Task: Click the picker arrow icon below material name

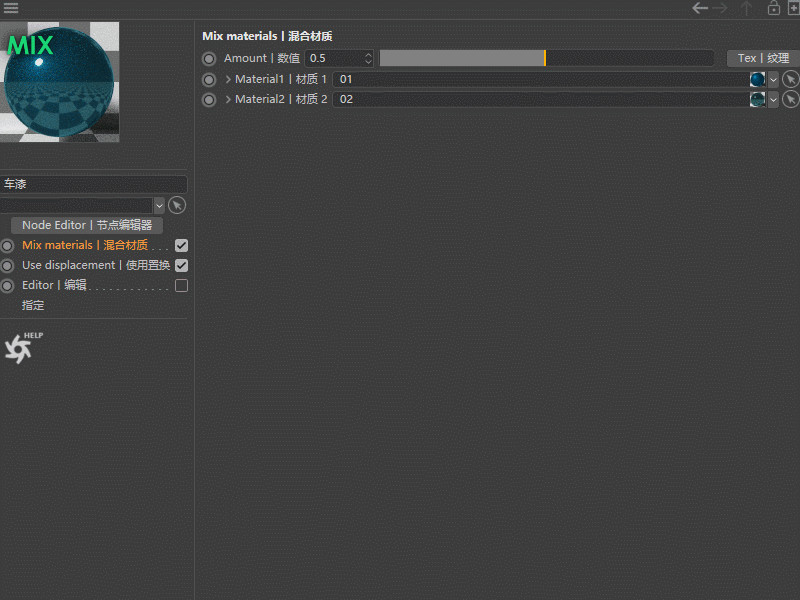Action: [x=177, y=205]
